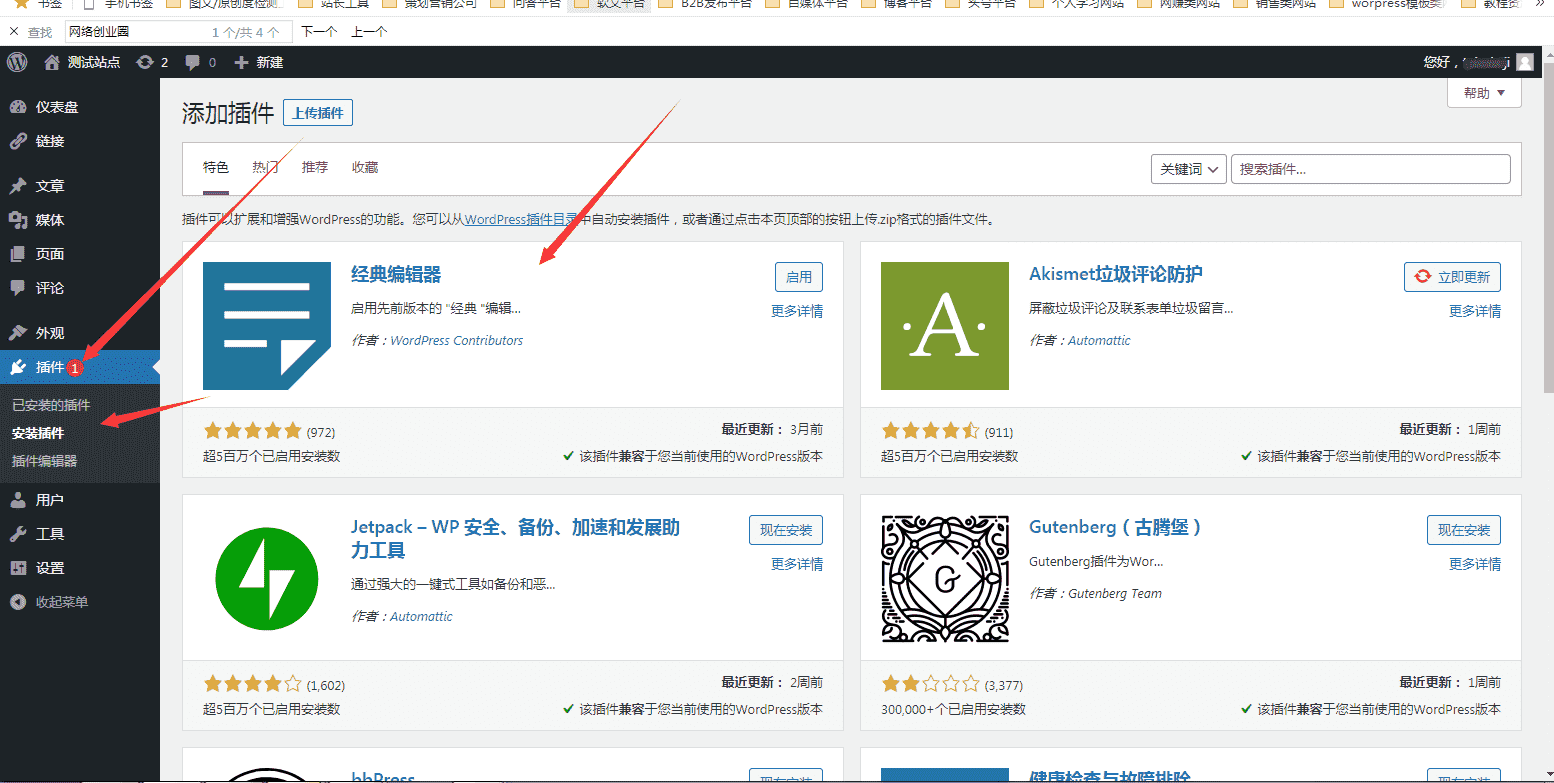The width and height of the screenshot is (1554, 783).
Task: Open 插件编辑器 submenu item
Action: [x=44, y=461]
